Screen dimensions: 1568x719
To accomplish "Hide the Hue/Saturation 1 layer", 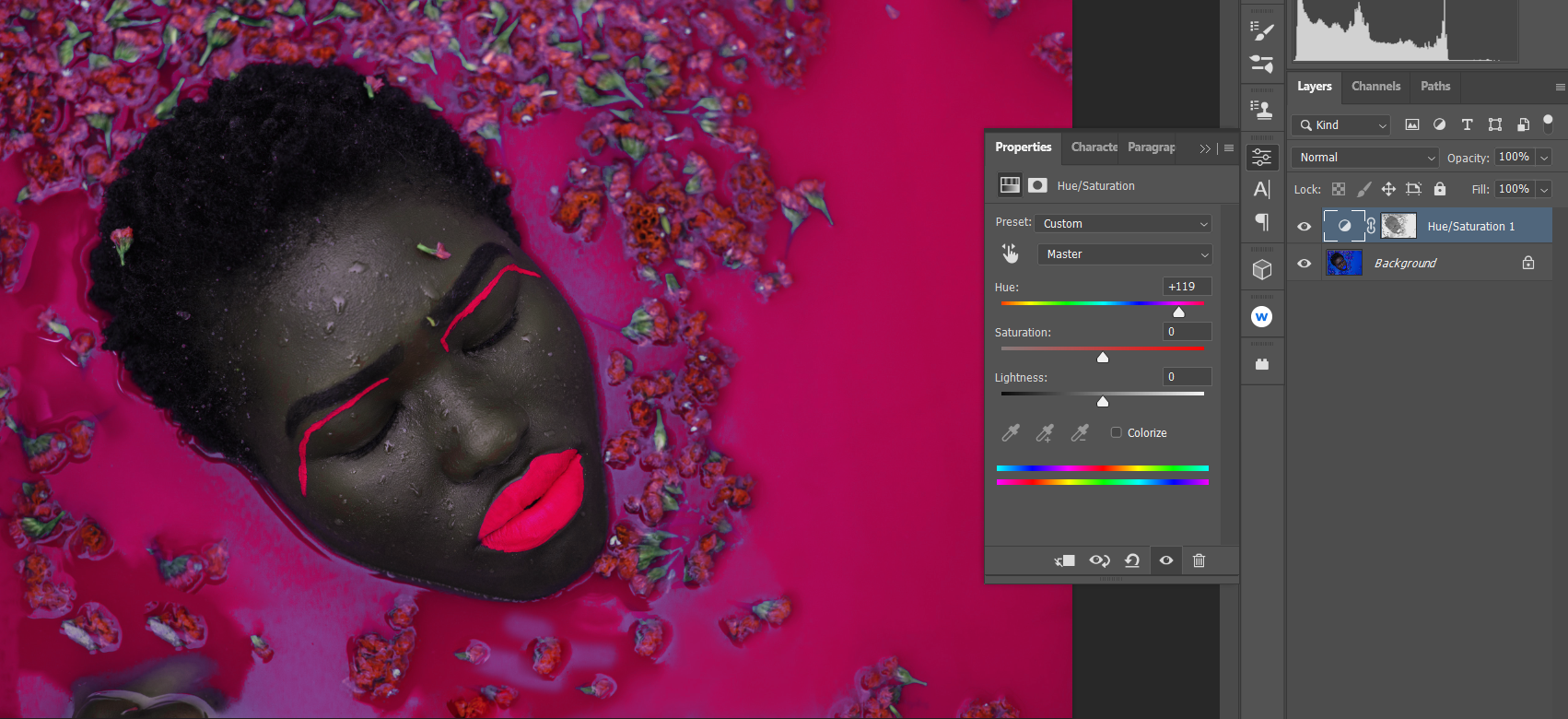I will [1305, 227].
